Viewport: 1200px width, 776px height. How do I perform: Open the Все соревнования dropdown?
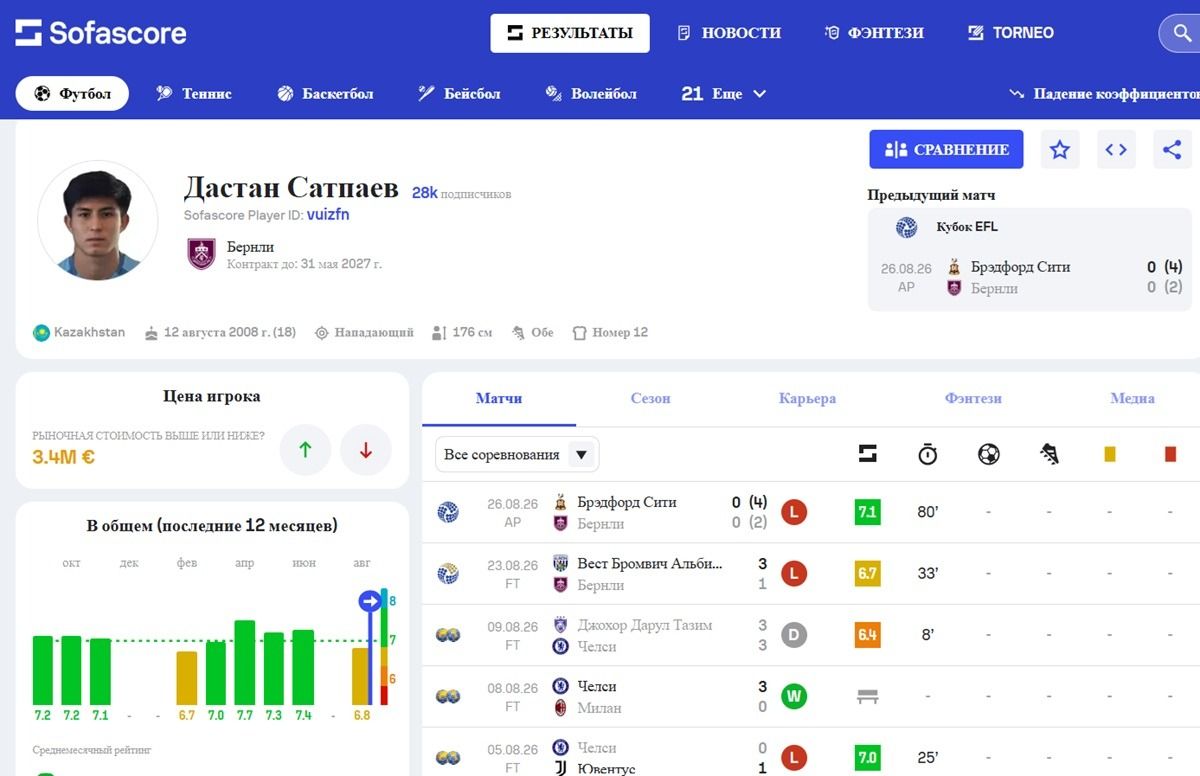point(517,455)
